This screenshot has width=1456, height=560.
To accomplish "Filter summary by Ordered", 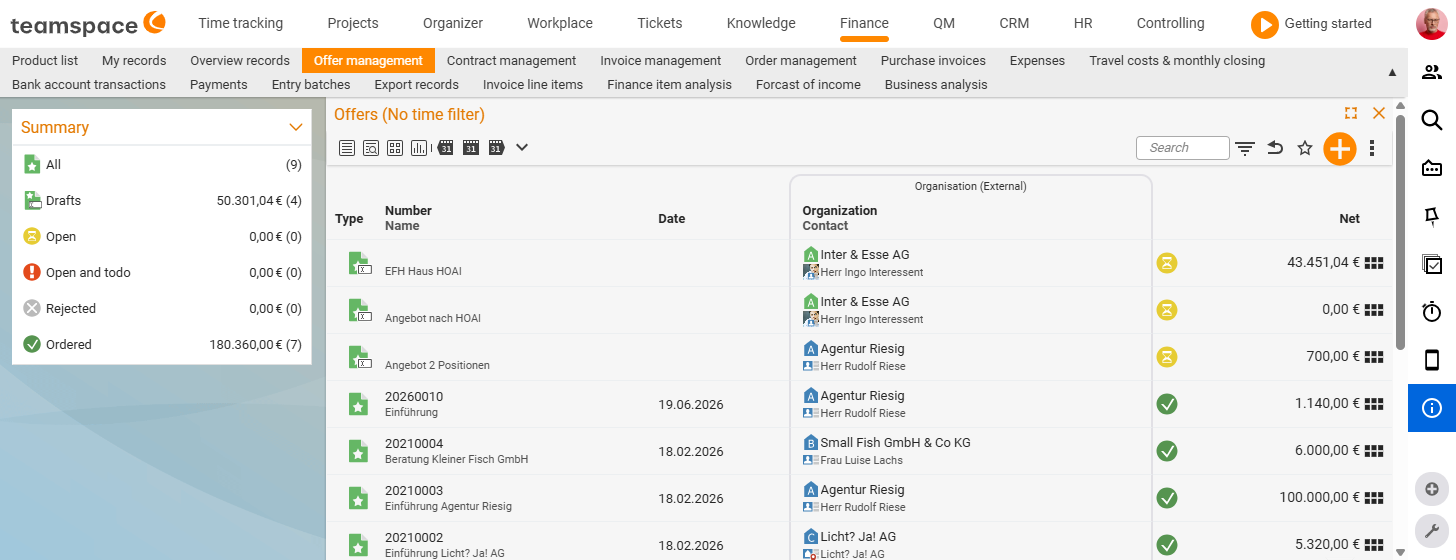I will (x=162, y=345).
